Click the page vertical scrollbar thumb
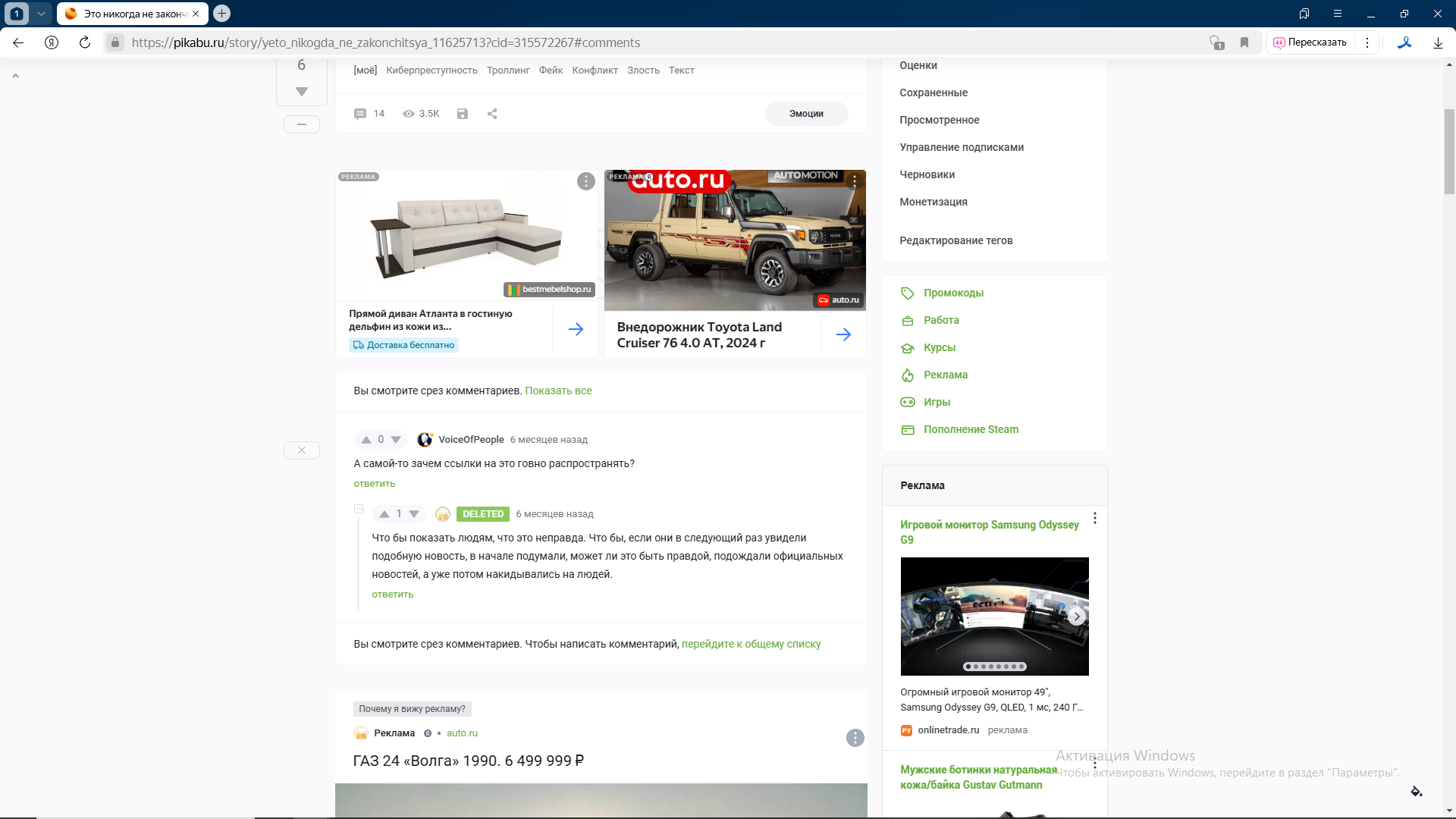1456x819 pixels. coord(1449,152)
